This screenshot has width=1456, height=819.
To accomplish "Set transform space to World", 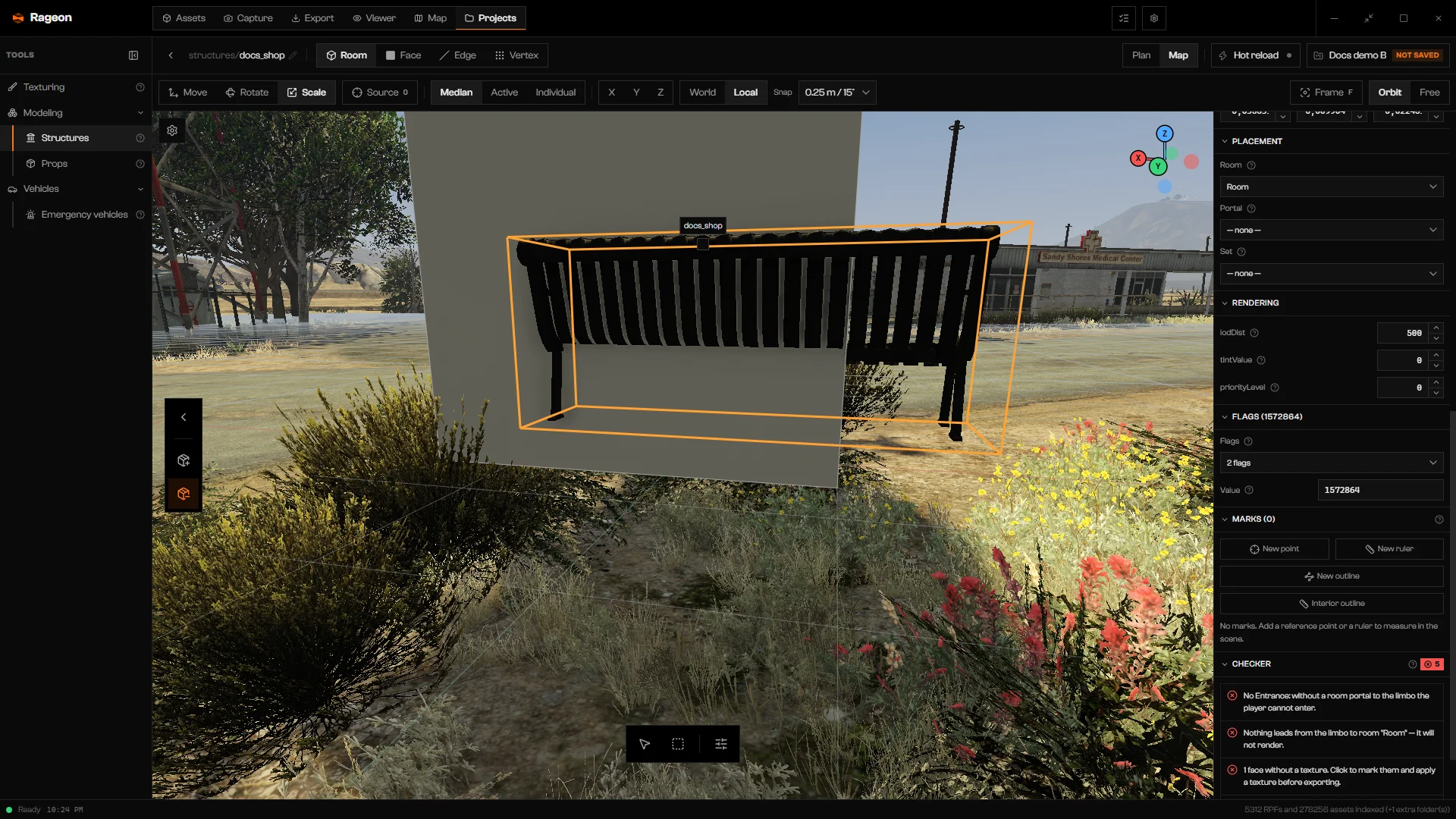I will [702, 93].
